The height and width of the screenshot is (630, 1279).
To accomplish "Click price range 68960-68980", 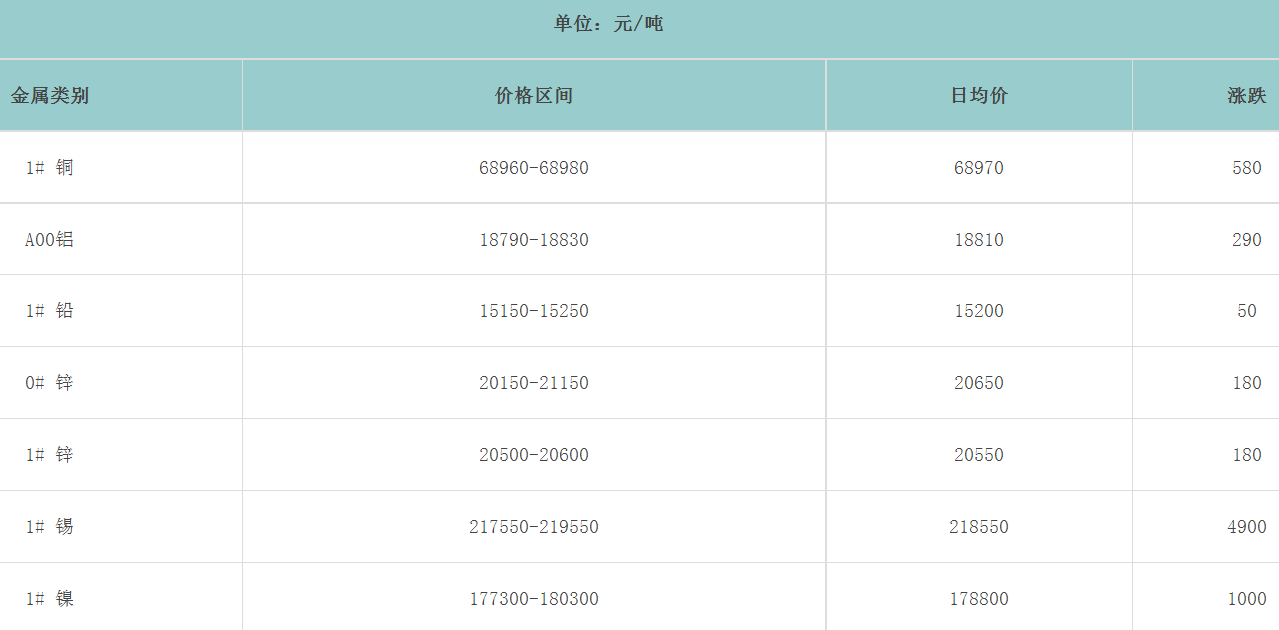I will [534, 168].
